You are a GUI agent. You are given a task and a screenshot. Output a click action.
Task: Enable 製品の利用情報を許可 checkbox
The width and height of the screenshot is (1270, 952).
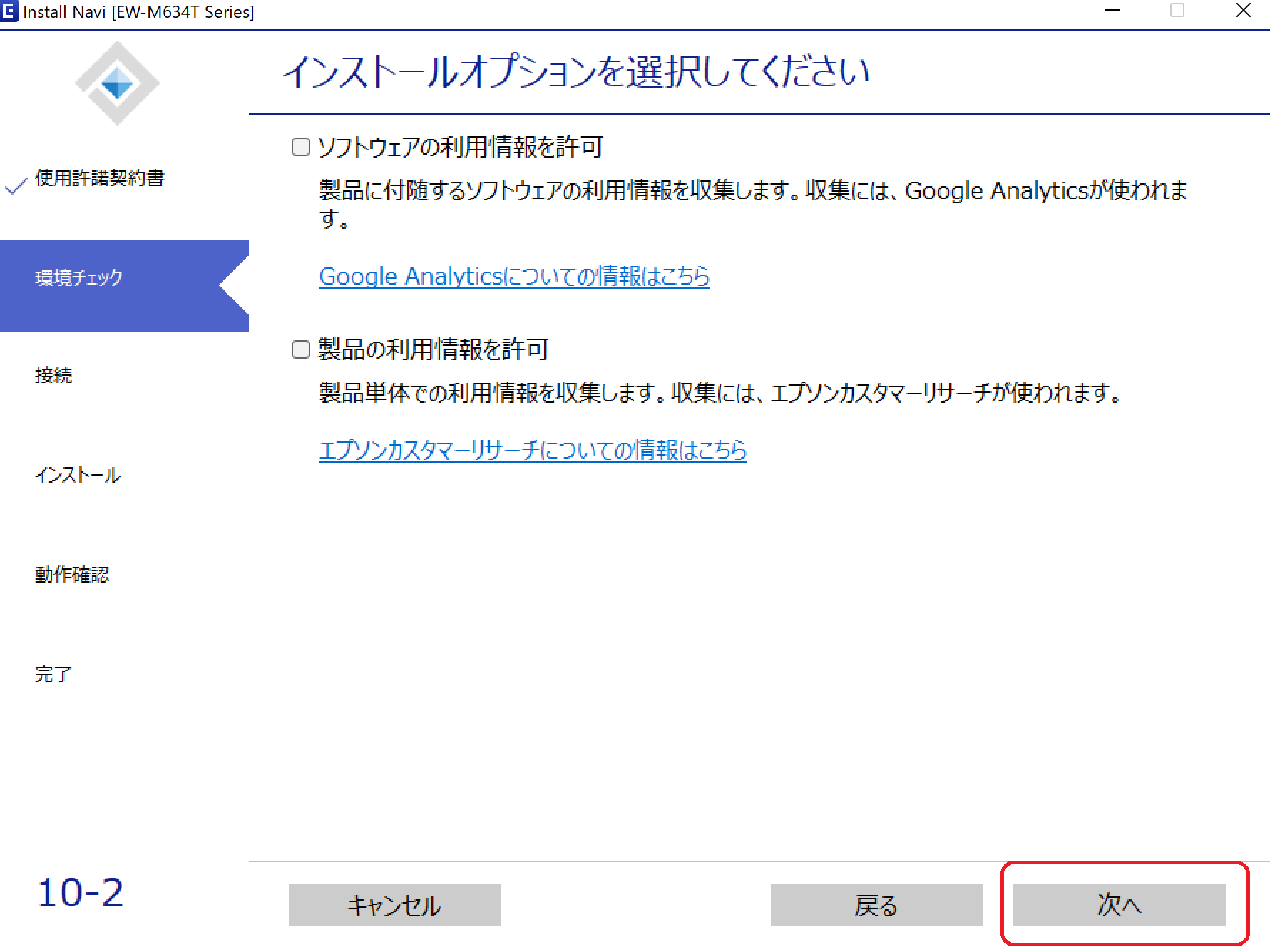point(301,349)
